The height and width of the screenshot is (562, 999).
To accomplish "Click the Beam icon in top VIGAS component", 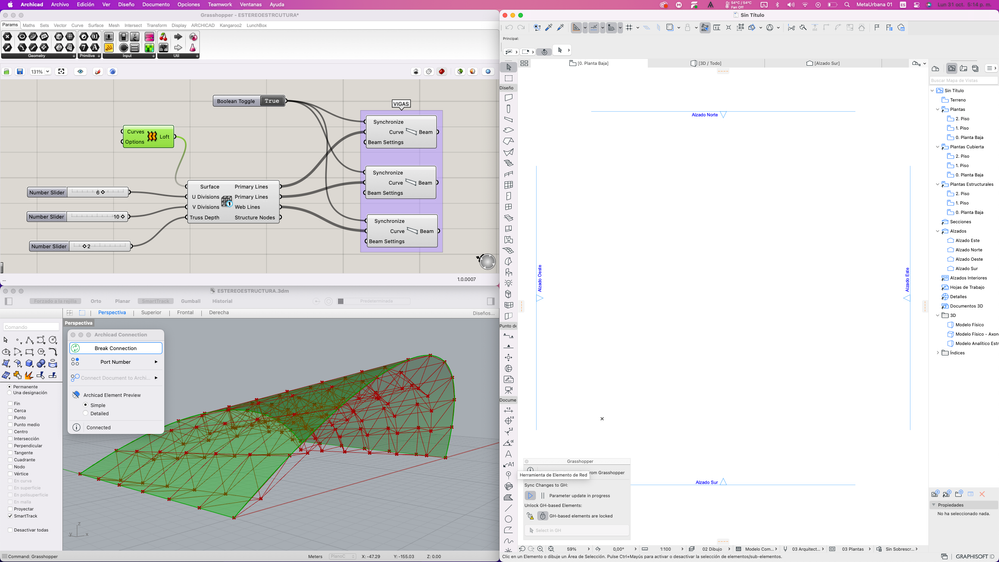I will (411, 132).
